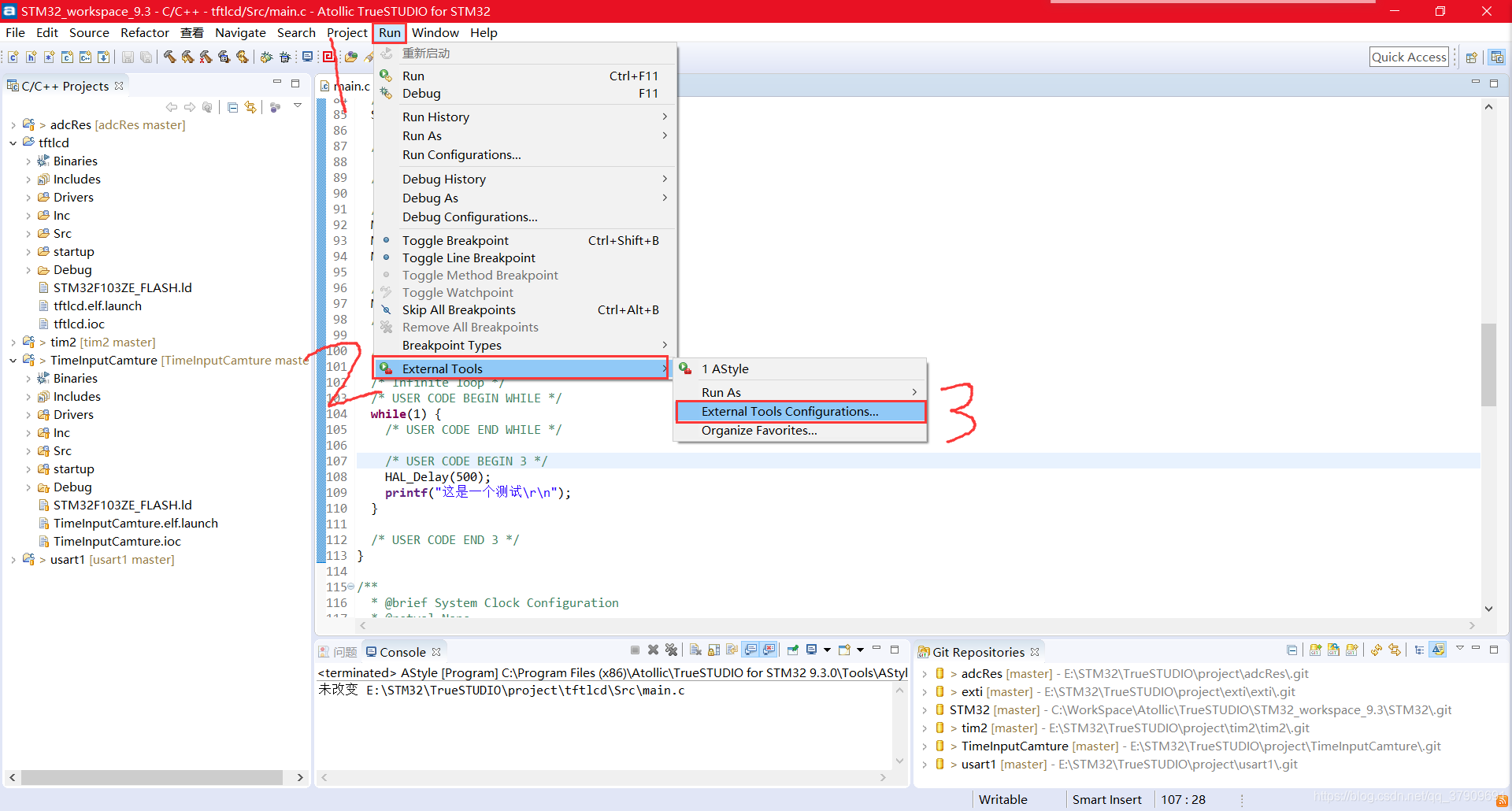
Task: Launch 1 AStyle external tool
Action: (801, 368)
